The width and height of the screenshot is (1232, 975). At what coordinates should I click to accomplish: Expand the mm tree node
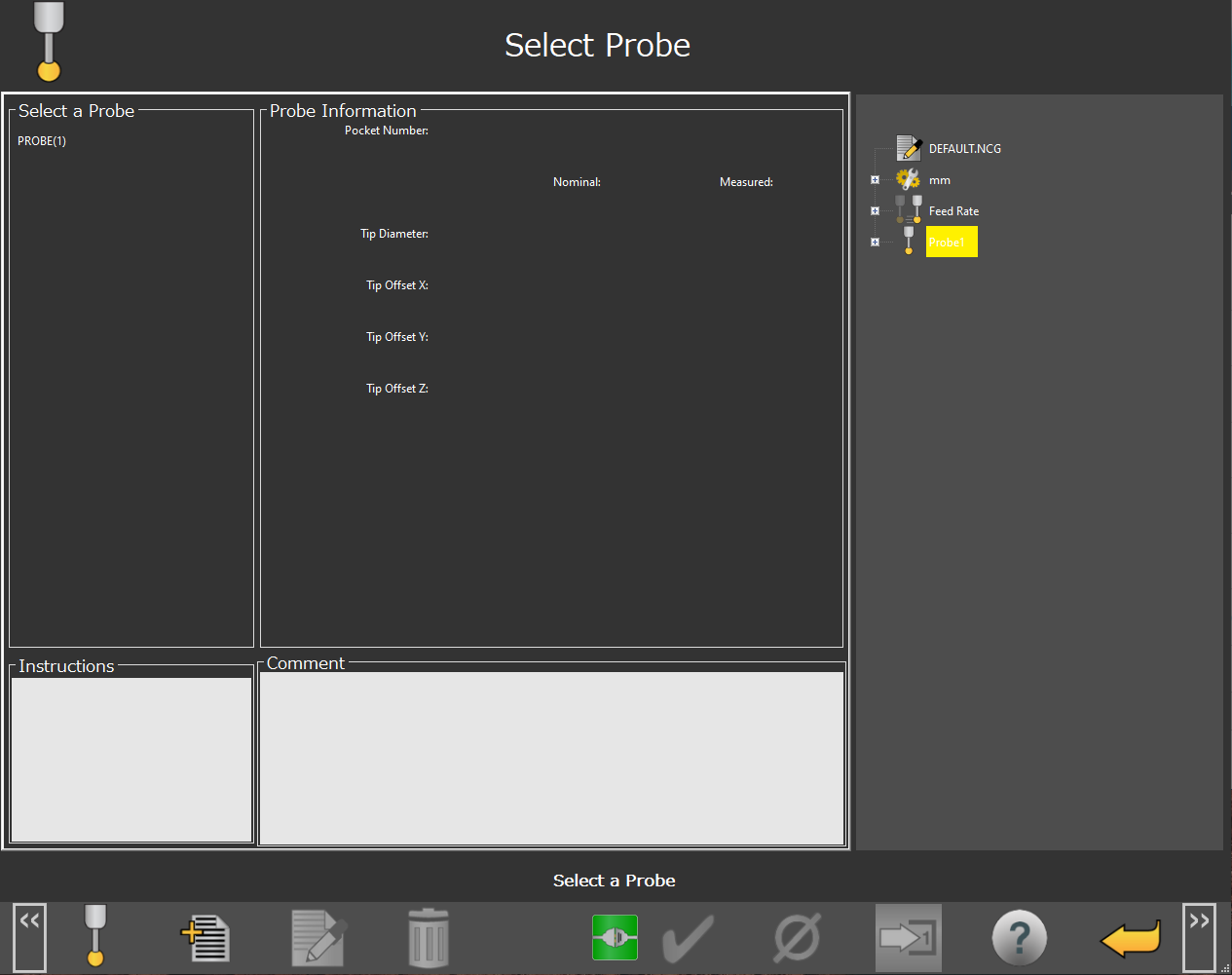pos(875,180)
